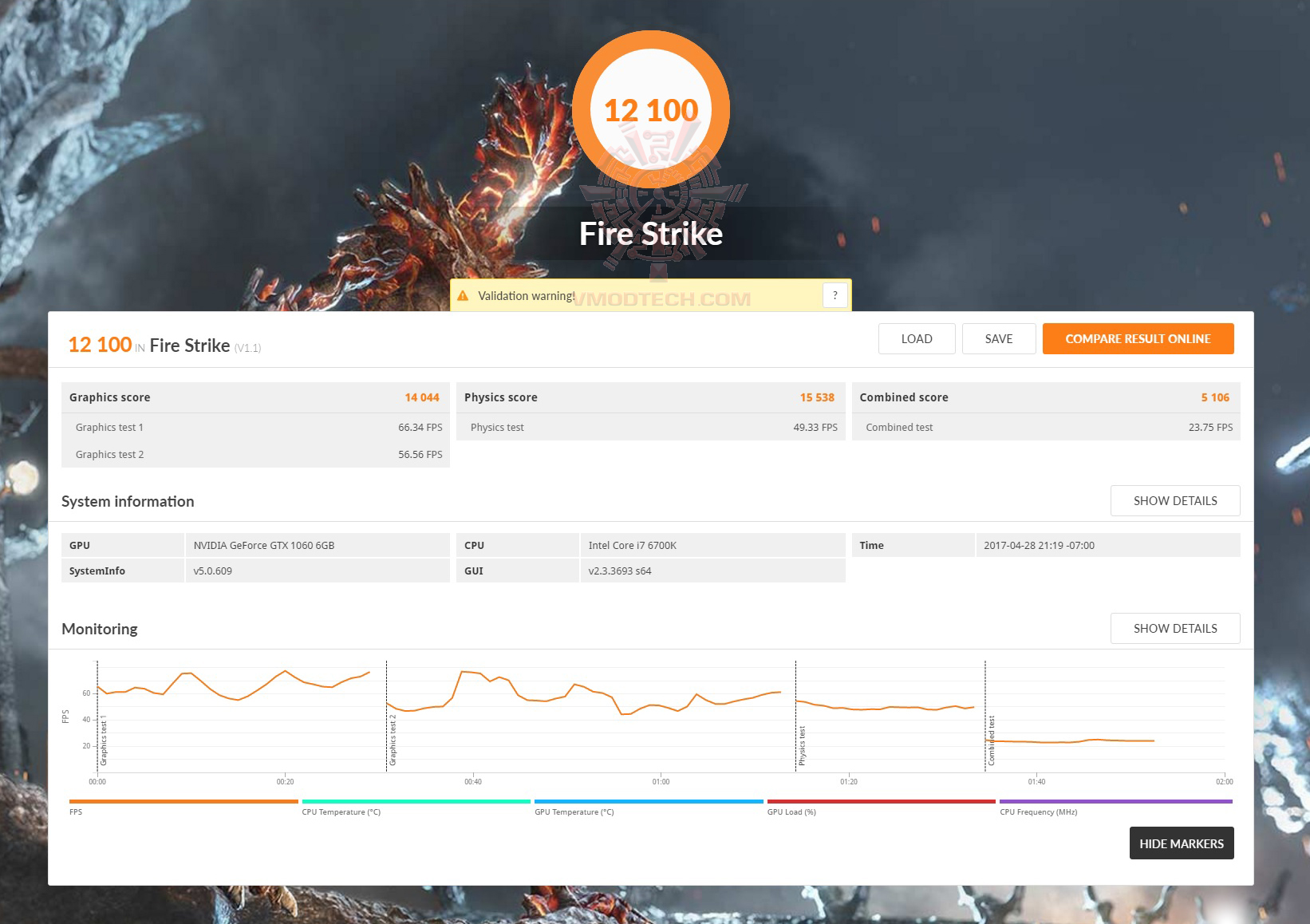Click the CPU value Intel Core i7 6700K

click(633, 545)
